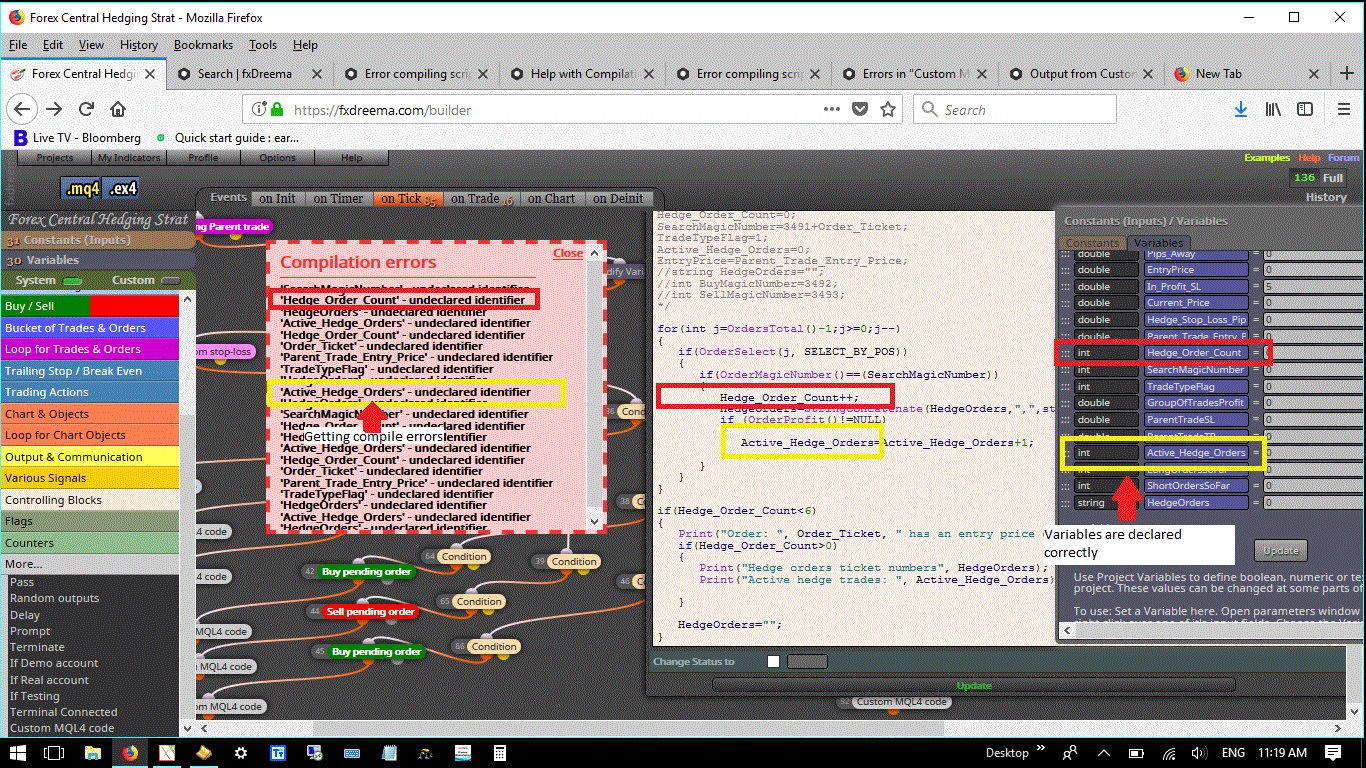Open the page actions three-dots menu
Viewport: 1366px width, 768px height.
[x=832, y=109]
